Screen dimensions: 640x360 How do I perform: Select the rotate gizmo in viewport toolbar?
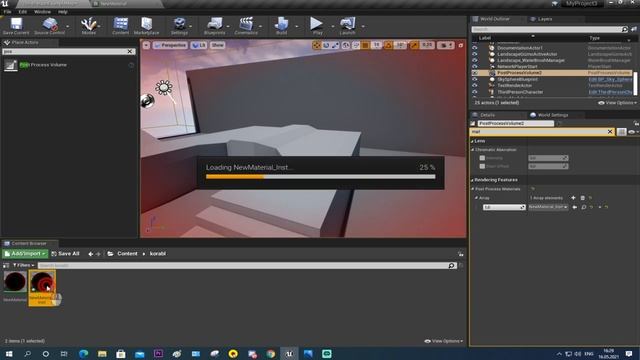[x=326, y=45]
